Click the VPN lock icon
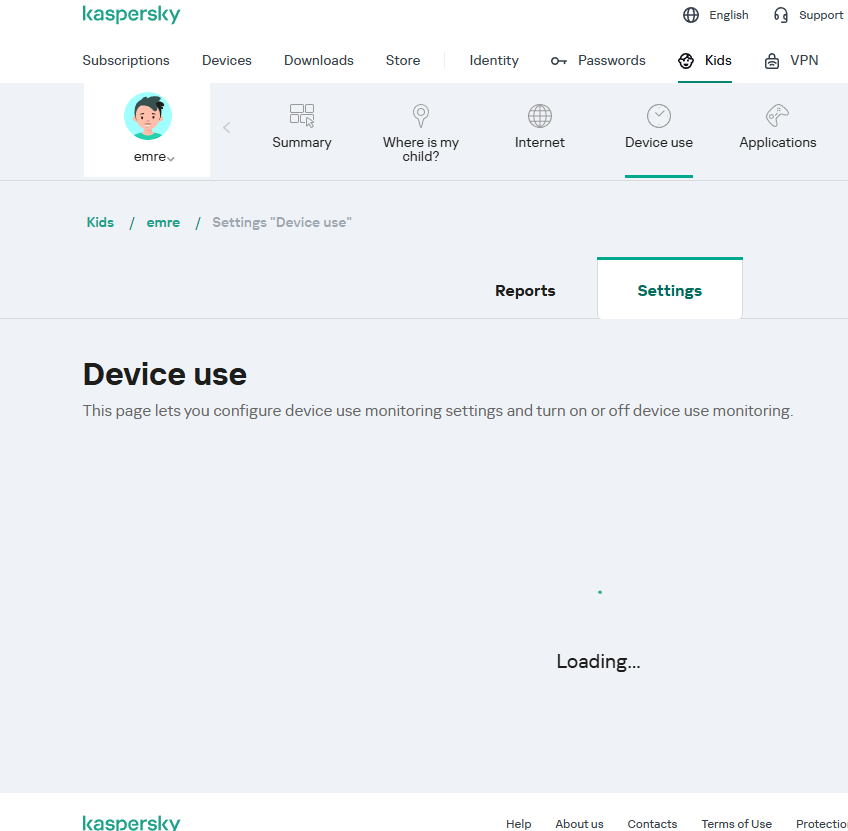Image resolution: width=848 pixels, height=831 pixels. pyautogui.click(x=772, y=61)
